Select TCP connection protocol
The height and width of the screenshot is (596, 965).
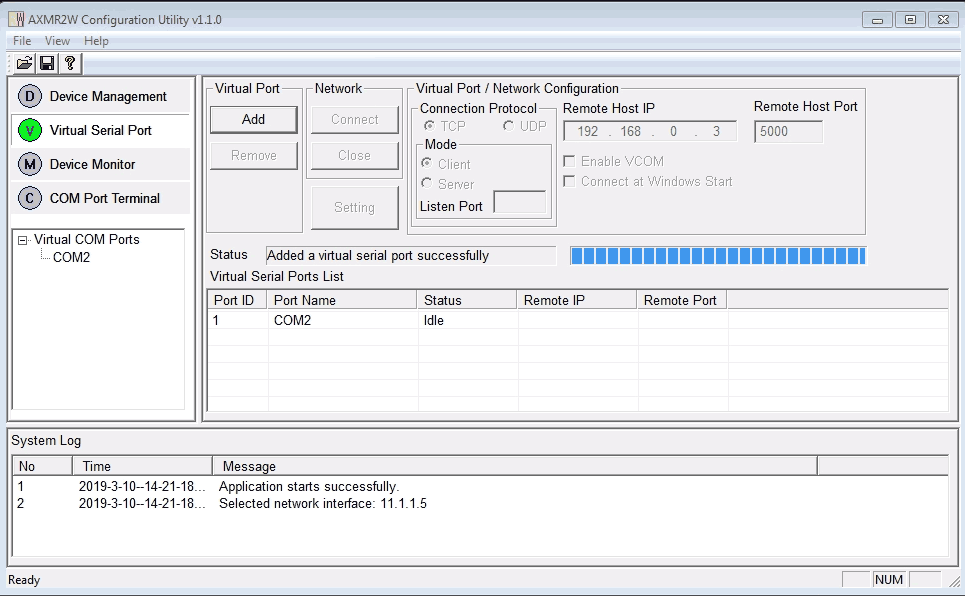429,126
